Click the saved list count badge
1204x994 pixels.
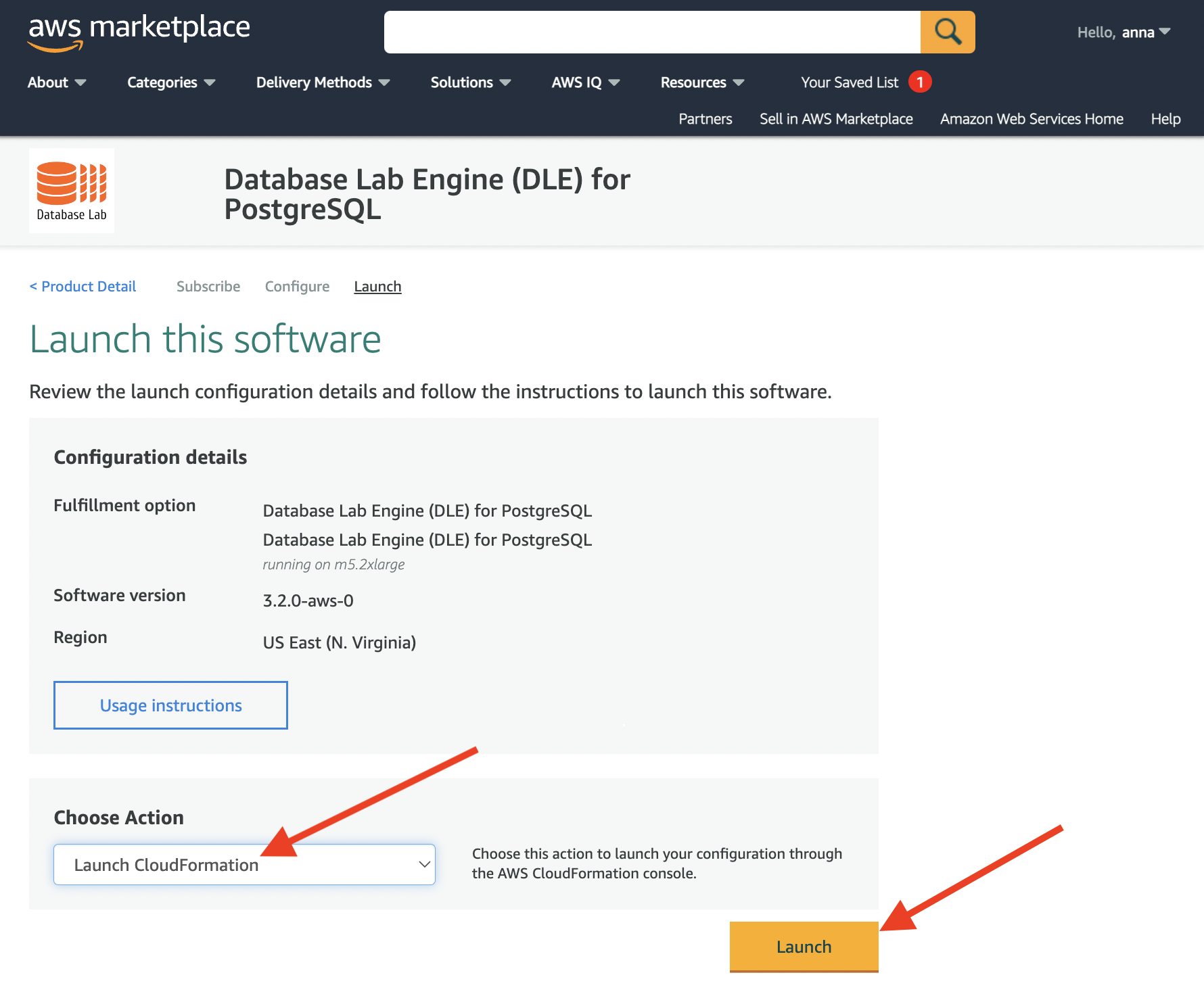click(920, 82)
